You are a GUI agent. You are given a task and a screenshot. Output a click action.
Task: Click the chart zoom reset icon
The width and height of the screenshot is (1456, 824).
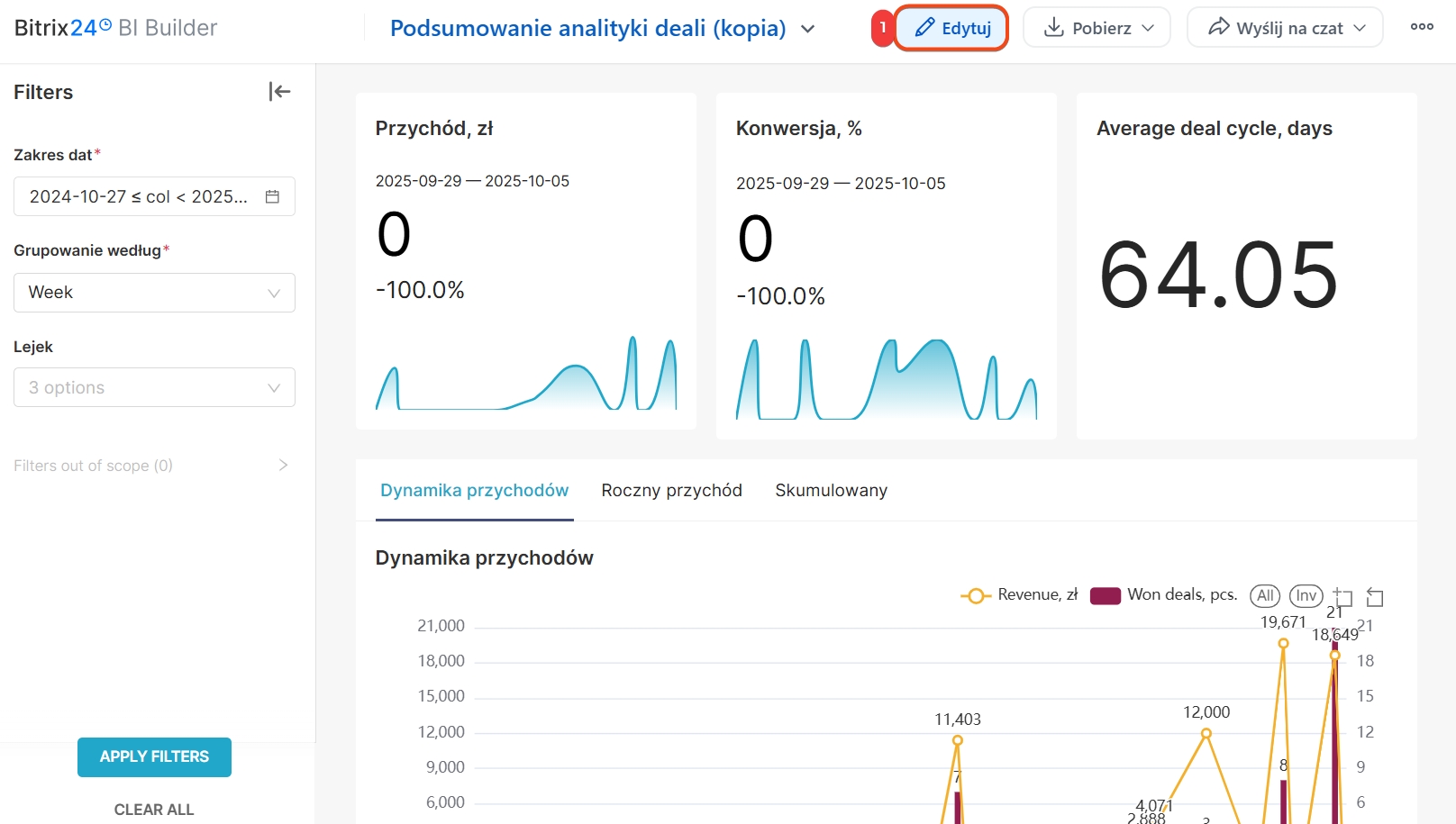tap(1375, 597)
